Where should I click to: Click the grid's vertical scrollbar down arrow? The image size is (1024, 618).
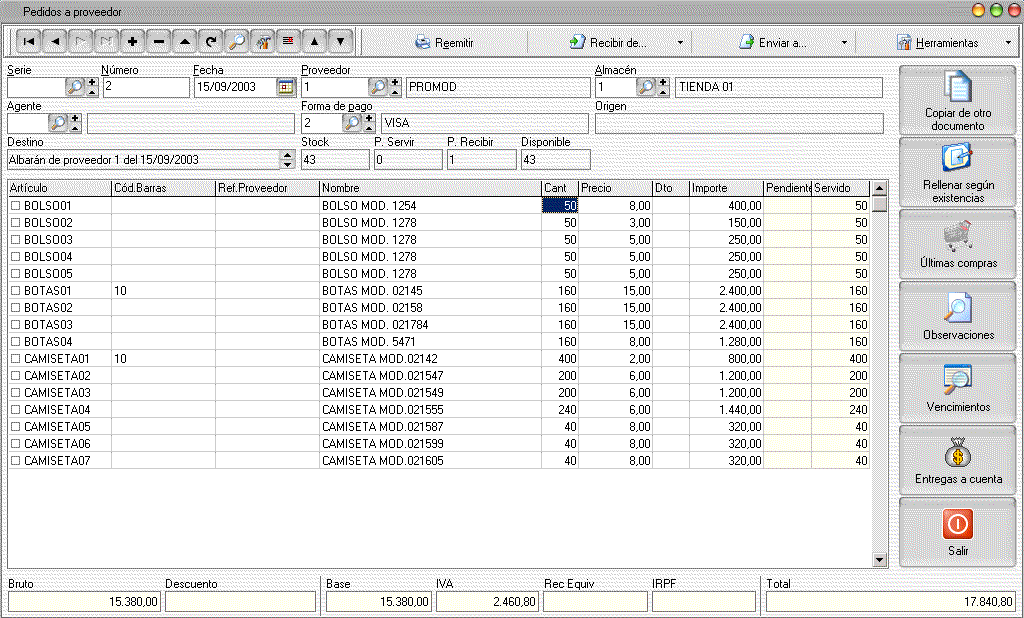(880, 560)
